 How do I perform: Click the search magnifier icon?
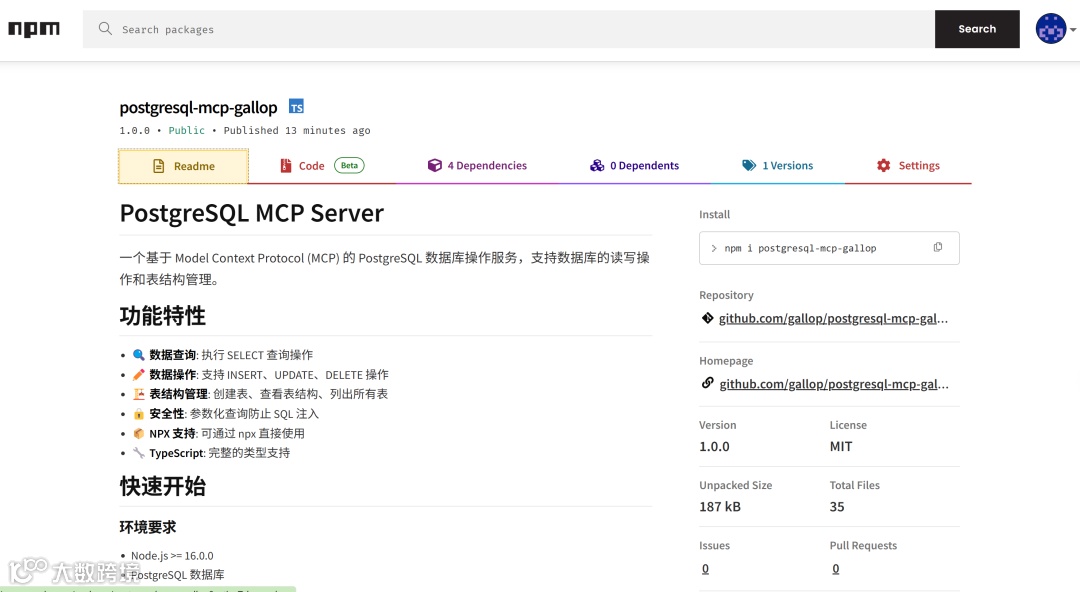click(105, 28)
